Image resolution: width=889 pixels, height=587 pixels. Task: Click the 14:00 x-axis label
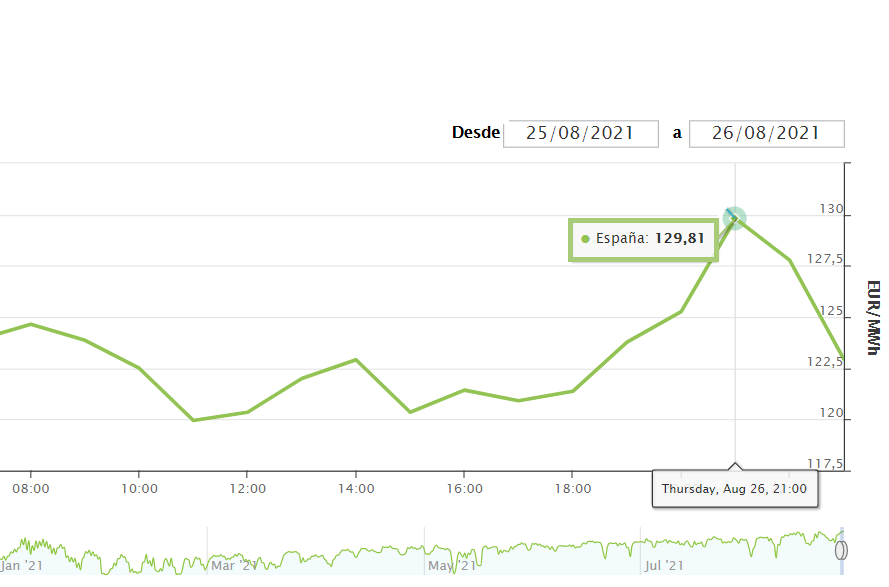(x=356, y=489)
